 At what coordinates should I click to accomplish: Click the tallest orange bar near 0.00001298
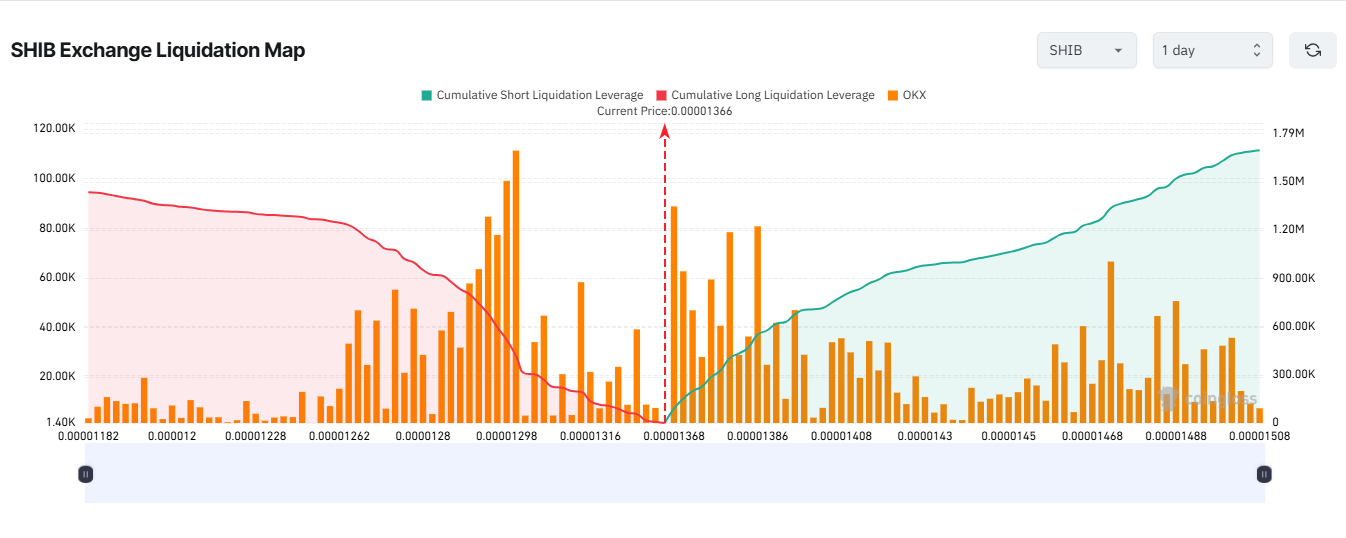516,286
